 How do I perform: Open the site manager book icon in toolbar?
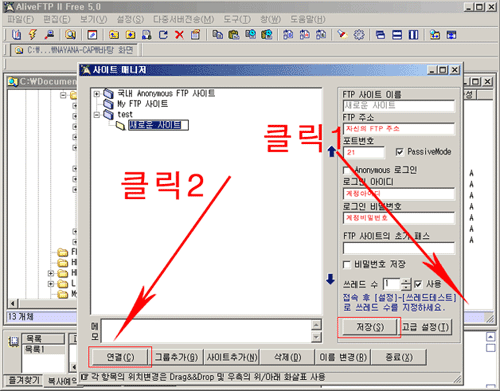click(x=16, y=35)
